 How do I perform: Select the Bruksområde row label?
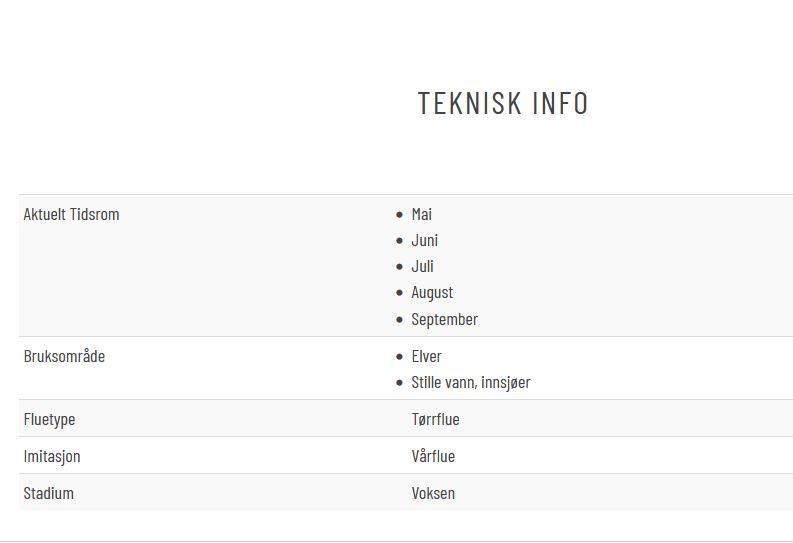pyautogui.click(x=64, y=356)
